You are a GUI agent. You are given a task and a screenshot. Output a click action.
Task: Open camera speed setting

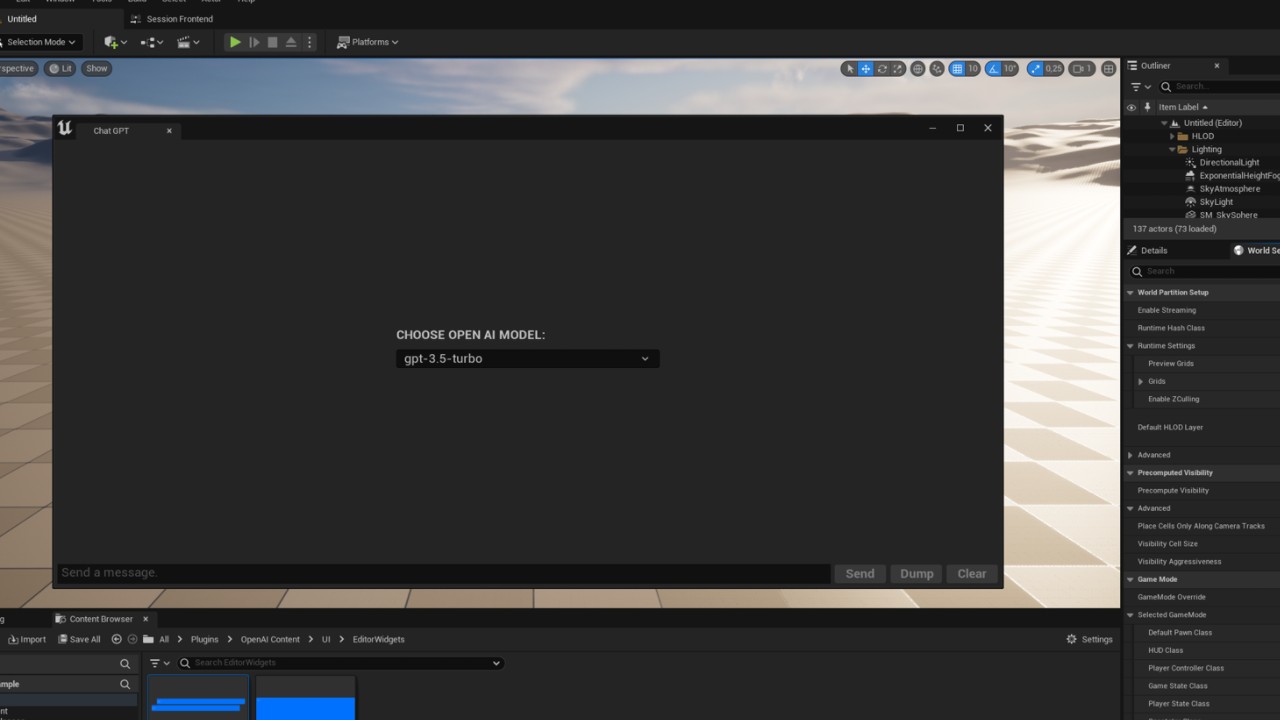1082,69
